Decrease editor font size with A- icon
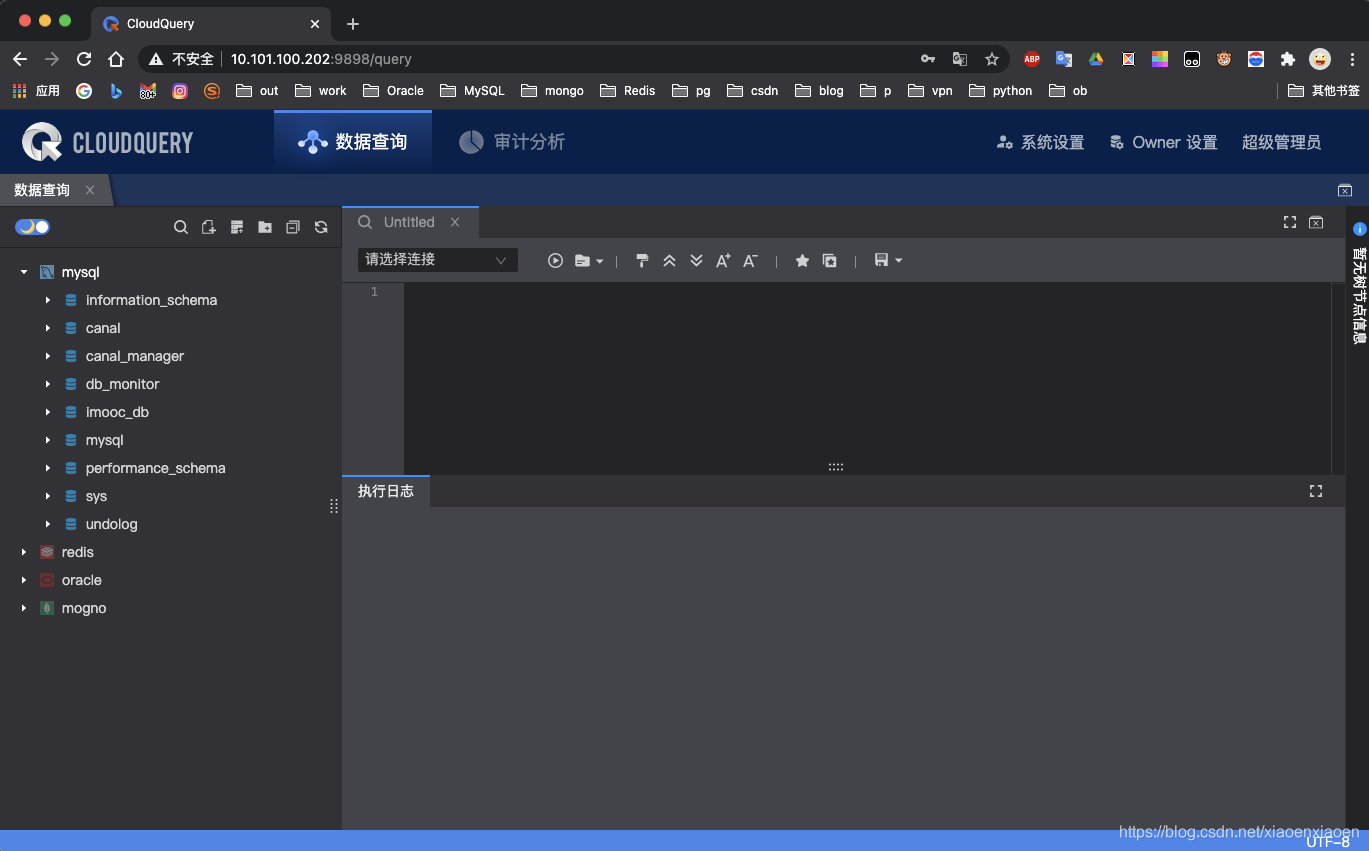 pos(750,260)
